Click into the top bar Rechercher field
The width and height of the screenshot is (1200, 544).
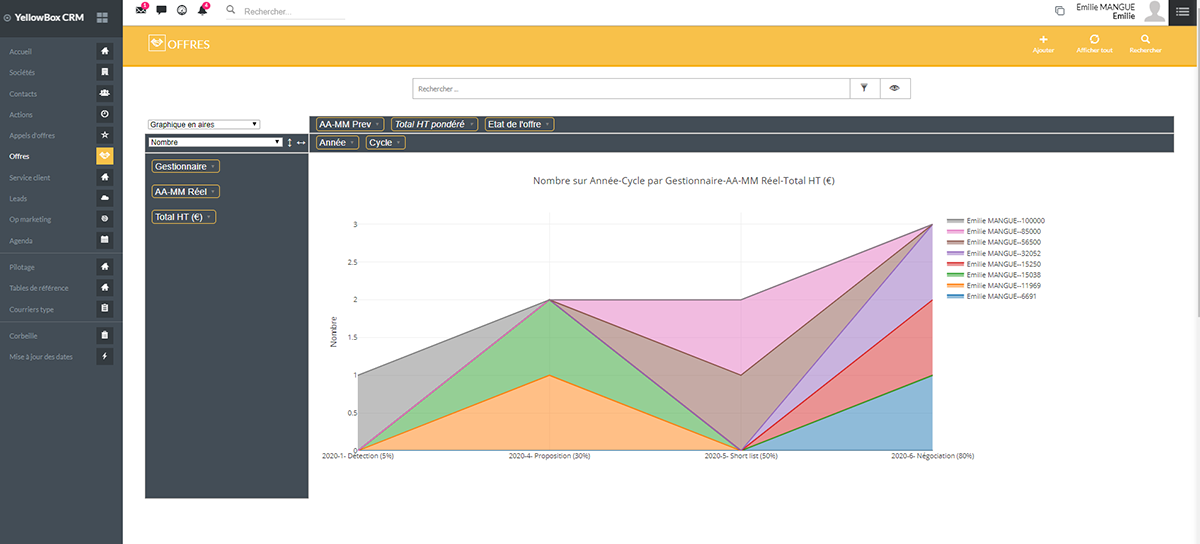point(295,11)
